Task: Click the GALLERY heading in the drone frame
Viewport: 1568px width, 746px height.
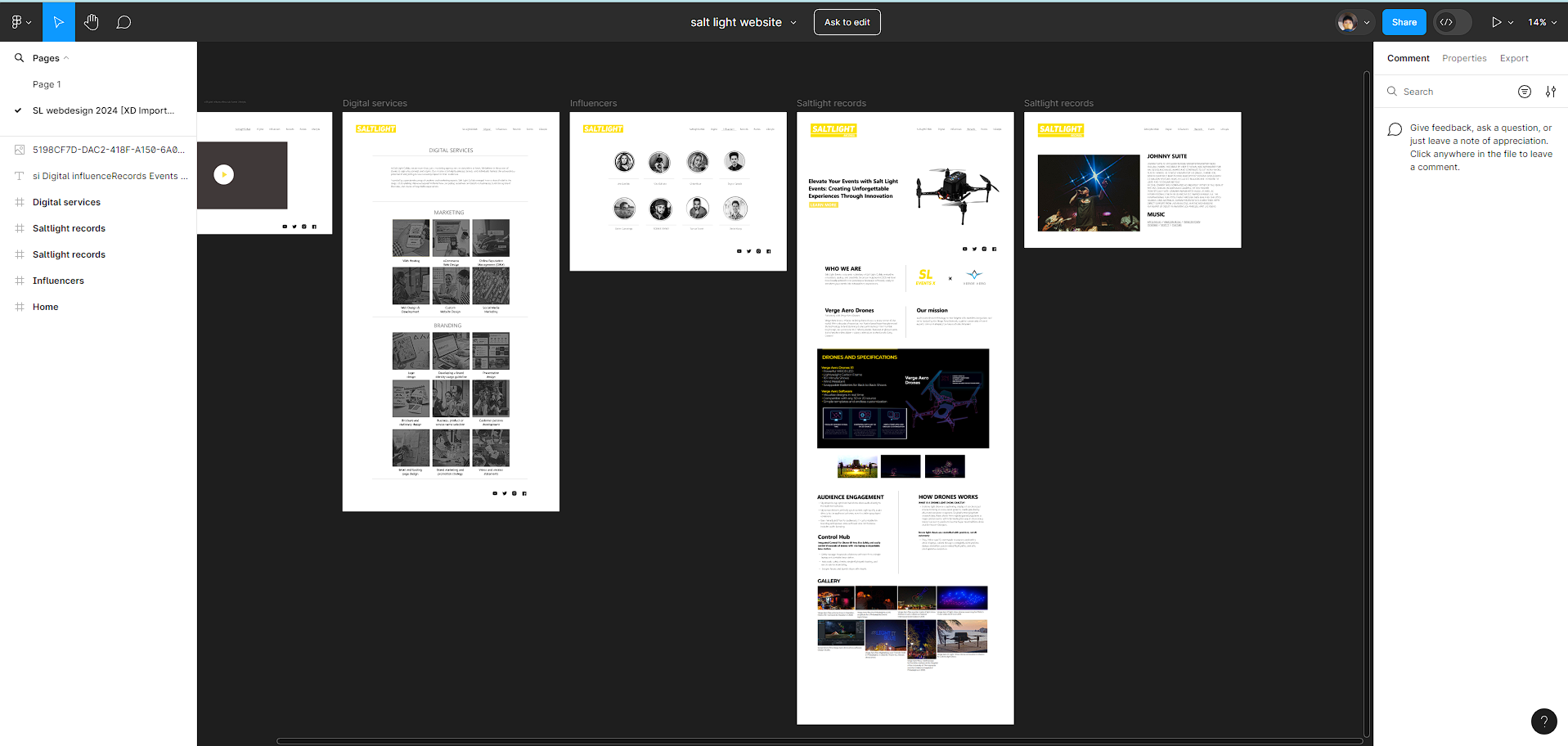Action: 829,581
